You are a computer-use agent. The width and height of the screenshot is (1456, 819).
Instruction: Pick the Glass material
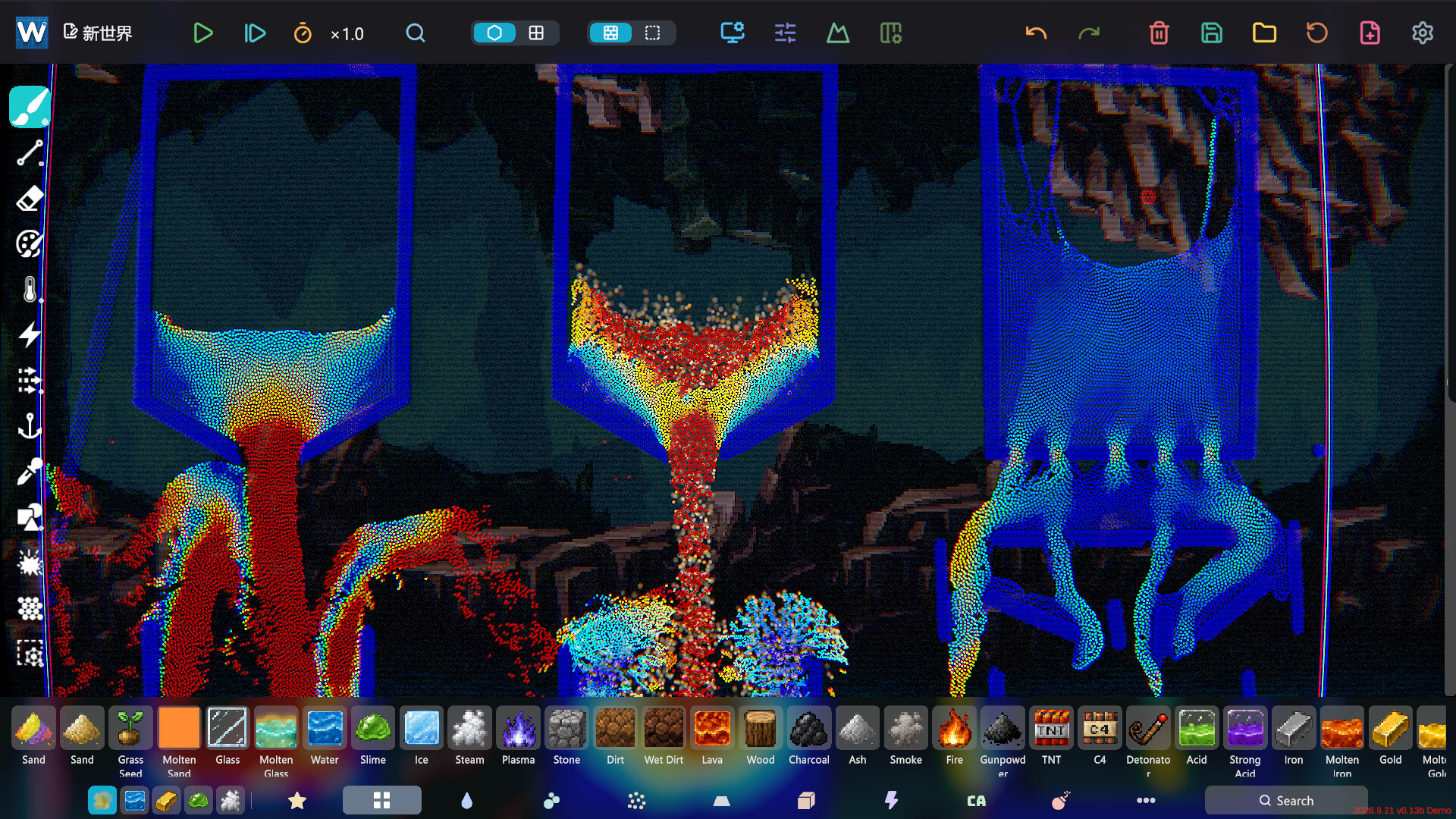pos(227,729)
